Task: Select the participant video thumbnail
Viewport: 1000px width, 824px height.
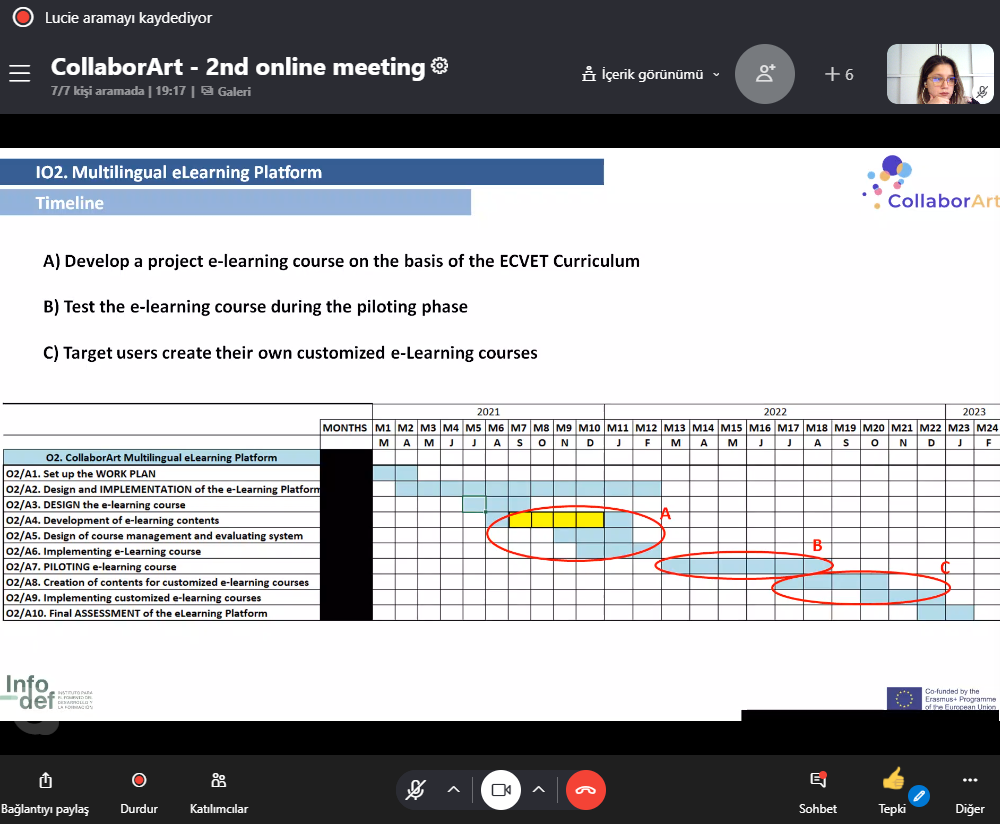Action: coord(939,74)
